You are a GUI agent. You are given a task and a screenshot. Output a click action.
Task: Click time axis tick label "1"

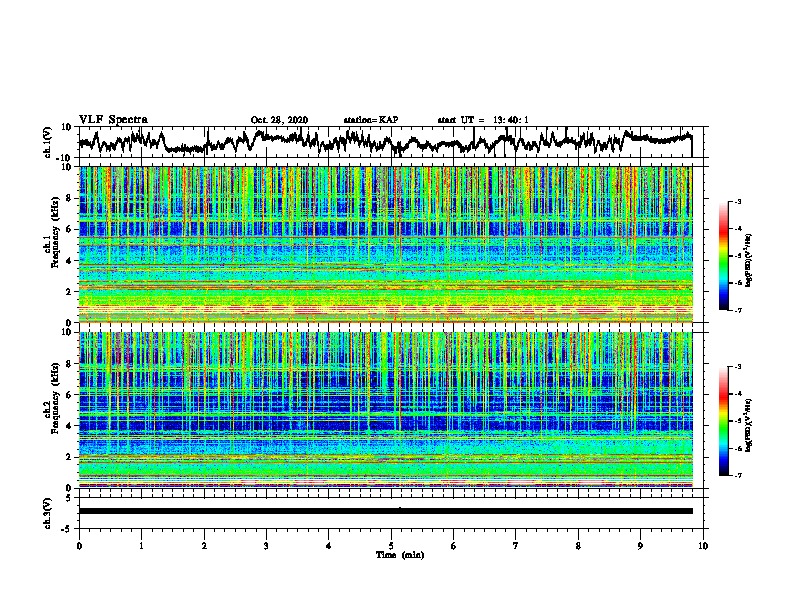click(x=141, y=546)
